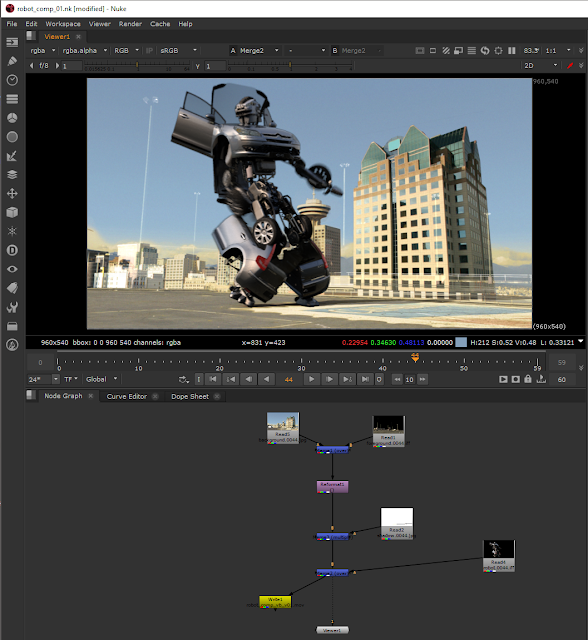
Task: Open the Global frame range dropdown
Action: click(102, 379)
